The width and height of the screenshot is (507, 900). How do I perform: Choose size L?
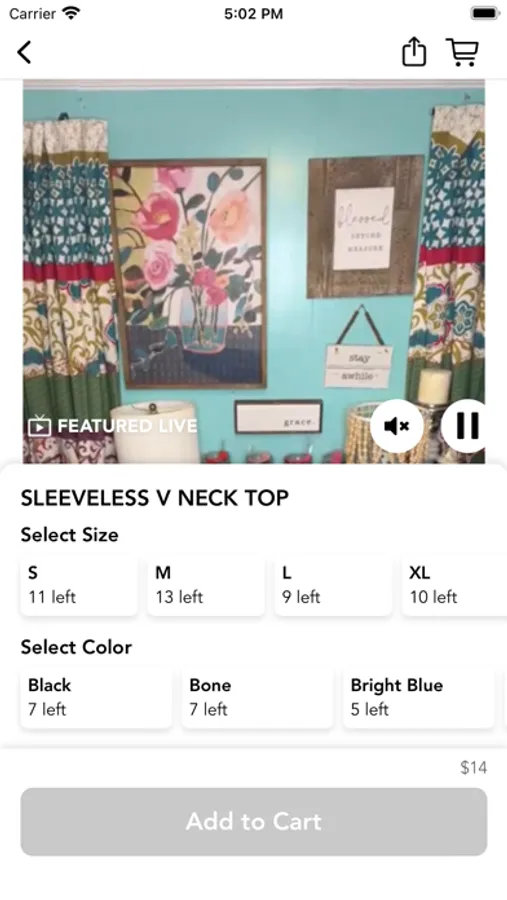[x=333, y=585]
